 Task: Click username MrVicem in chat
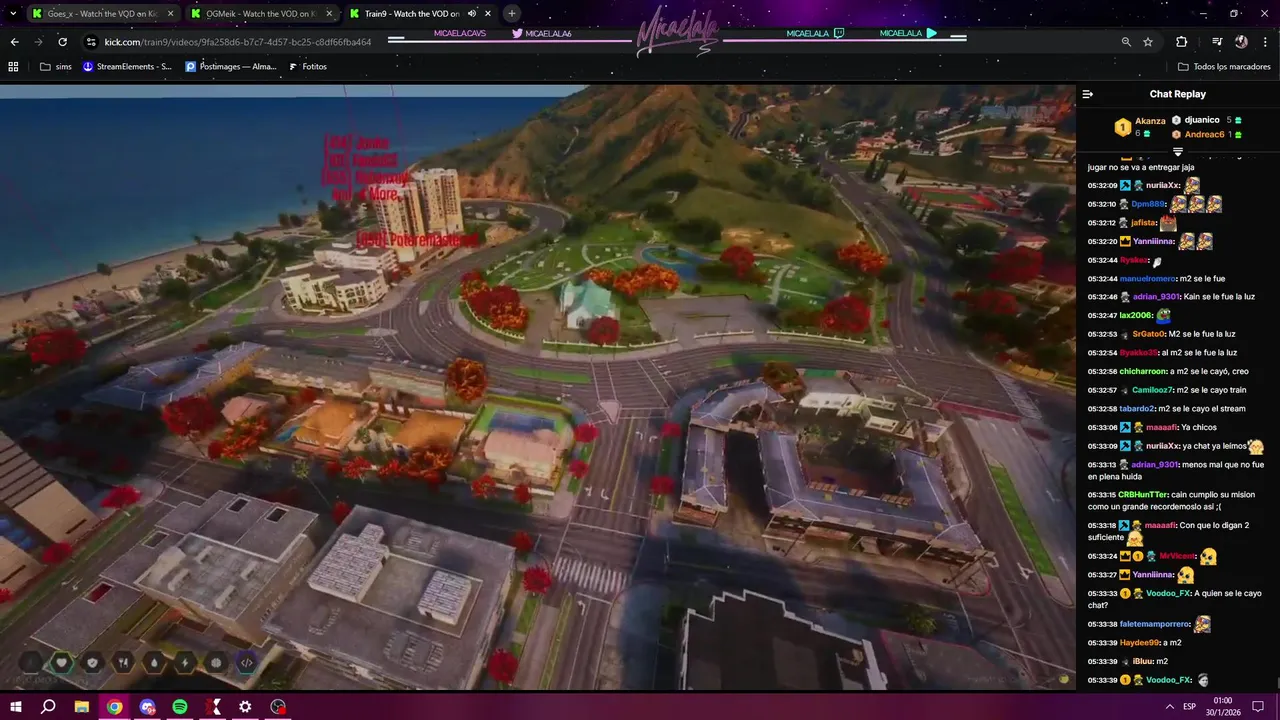(1177, 557)
